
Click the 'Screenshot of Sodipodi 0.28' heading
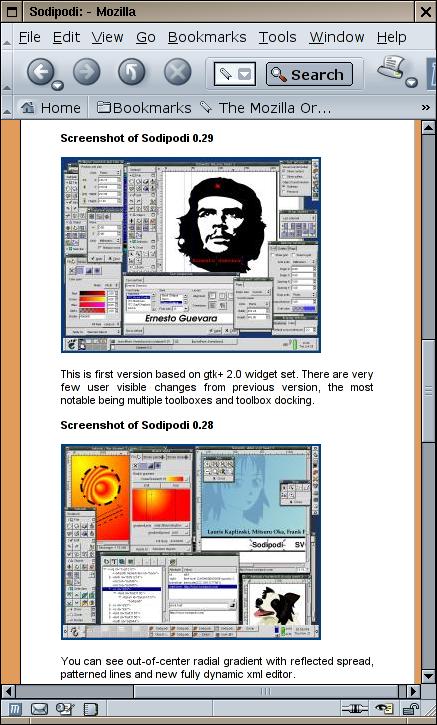(137, 425)
